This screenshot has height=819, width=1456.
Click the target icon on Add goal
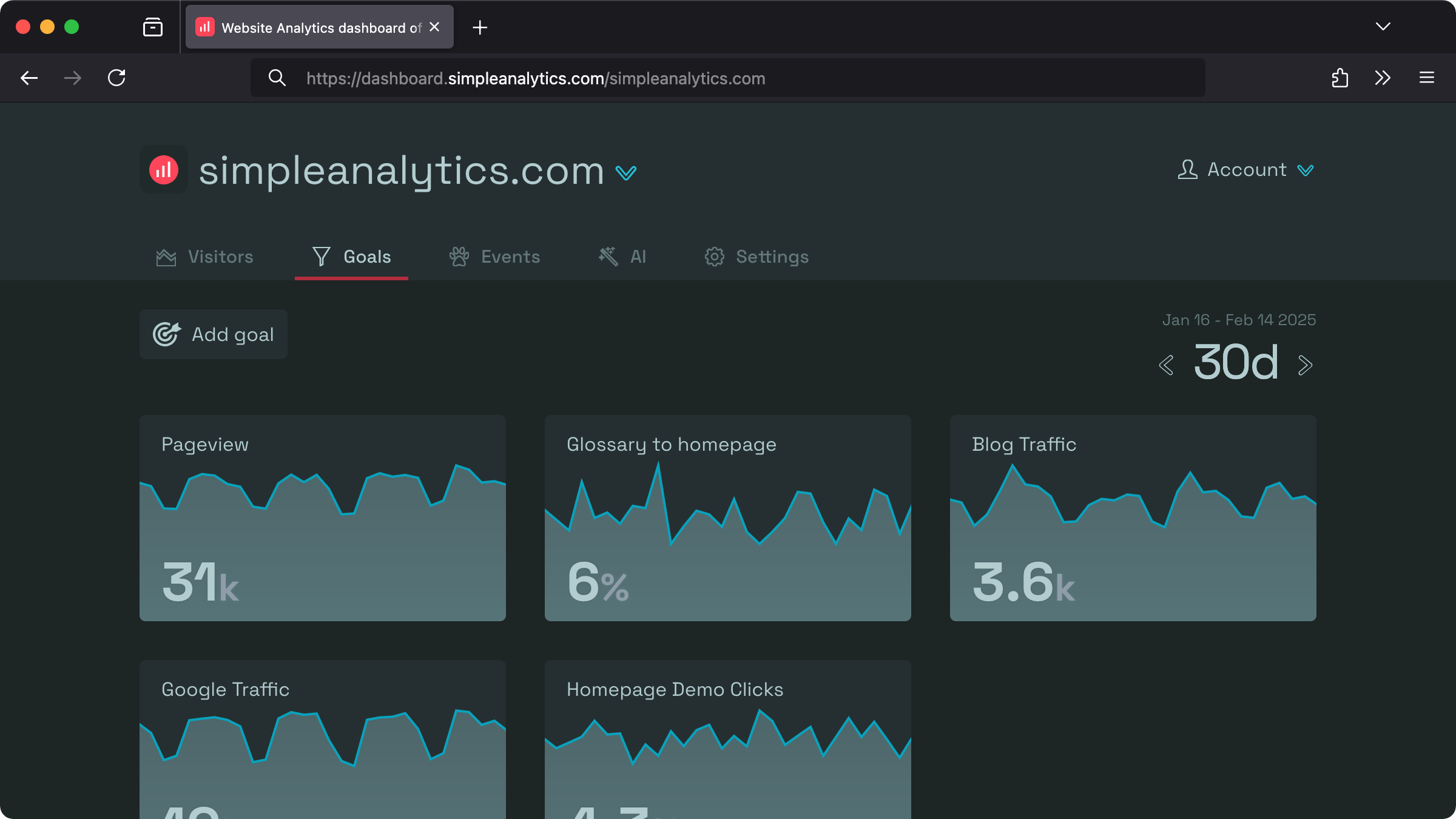point(167,334)
